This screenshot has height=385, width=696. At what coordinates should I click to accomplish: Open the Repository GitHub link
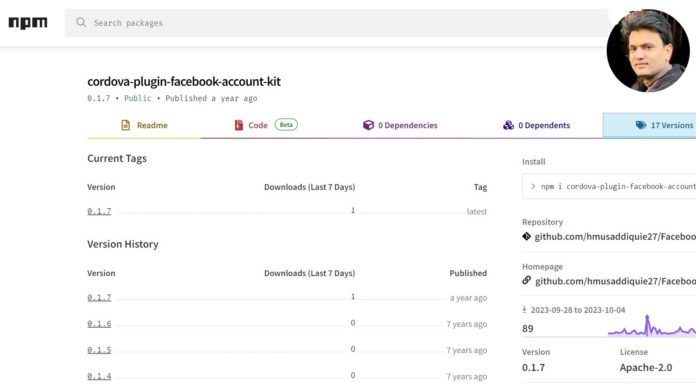(615, 237)
